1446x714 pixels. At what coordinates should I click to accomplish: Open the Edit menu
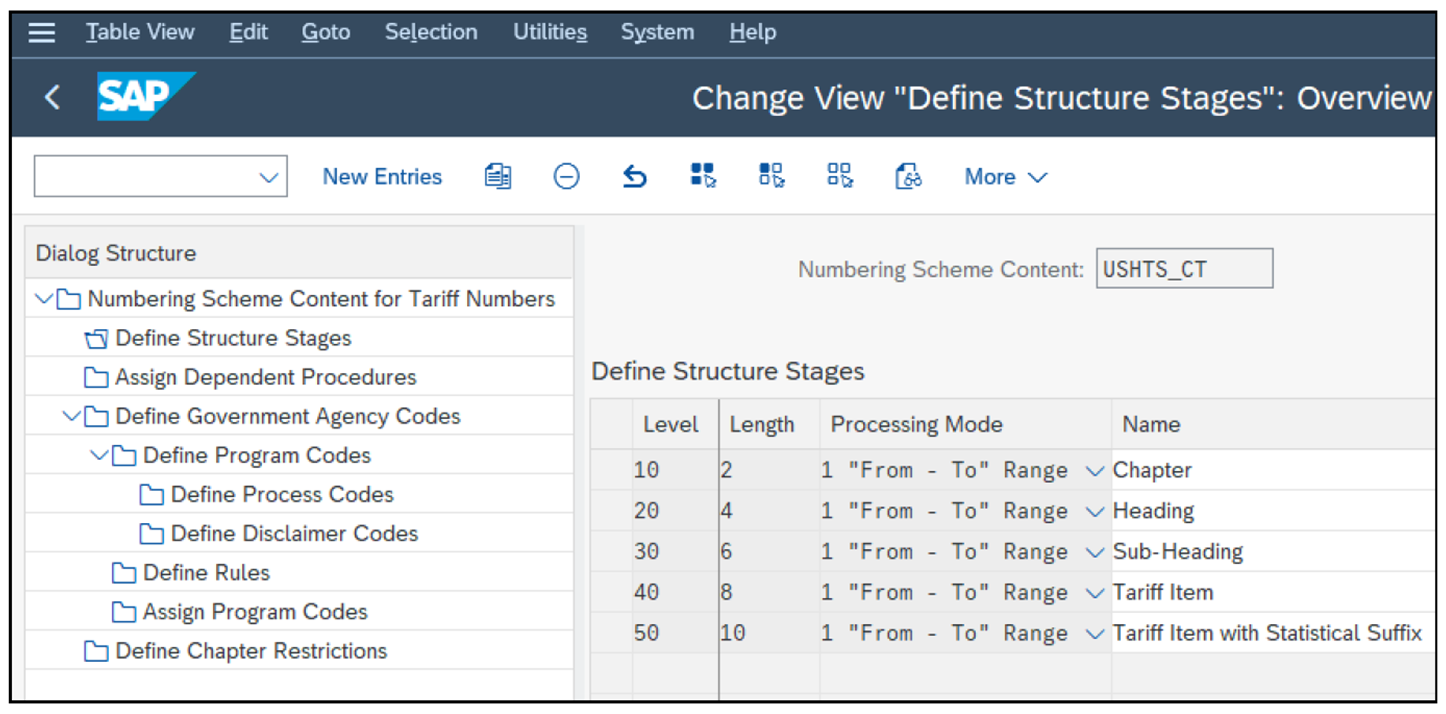pos(248,32)
